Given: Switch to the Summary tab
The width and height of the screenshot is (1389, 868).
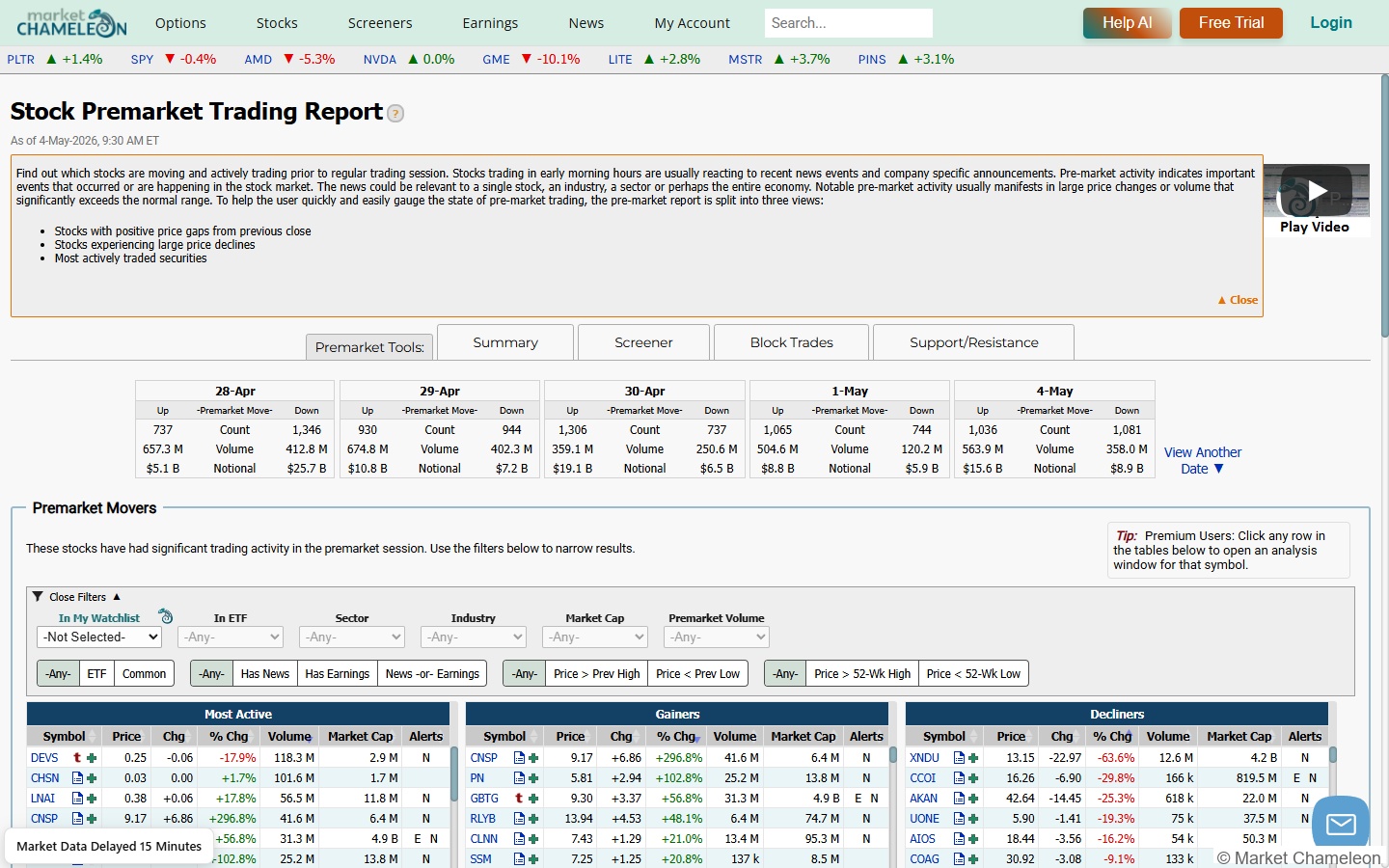Looking at the screenshot, I should (505, 342).
